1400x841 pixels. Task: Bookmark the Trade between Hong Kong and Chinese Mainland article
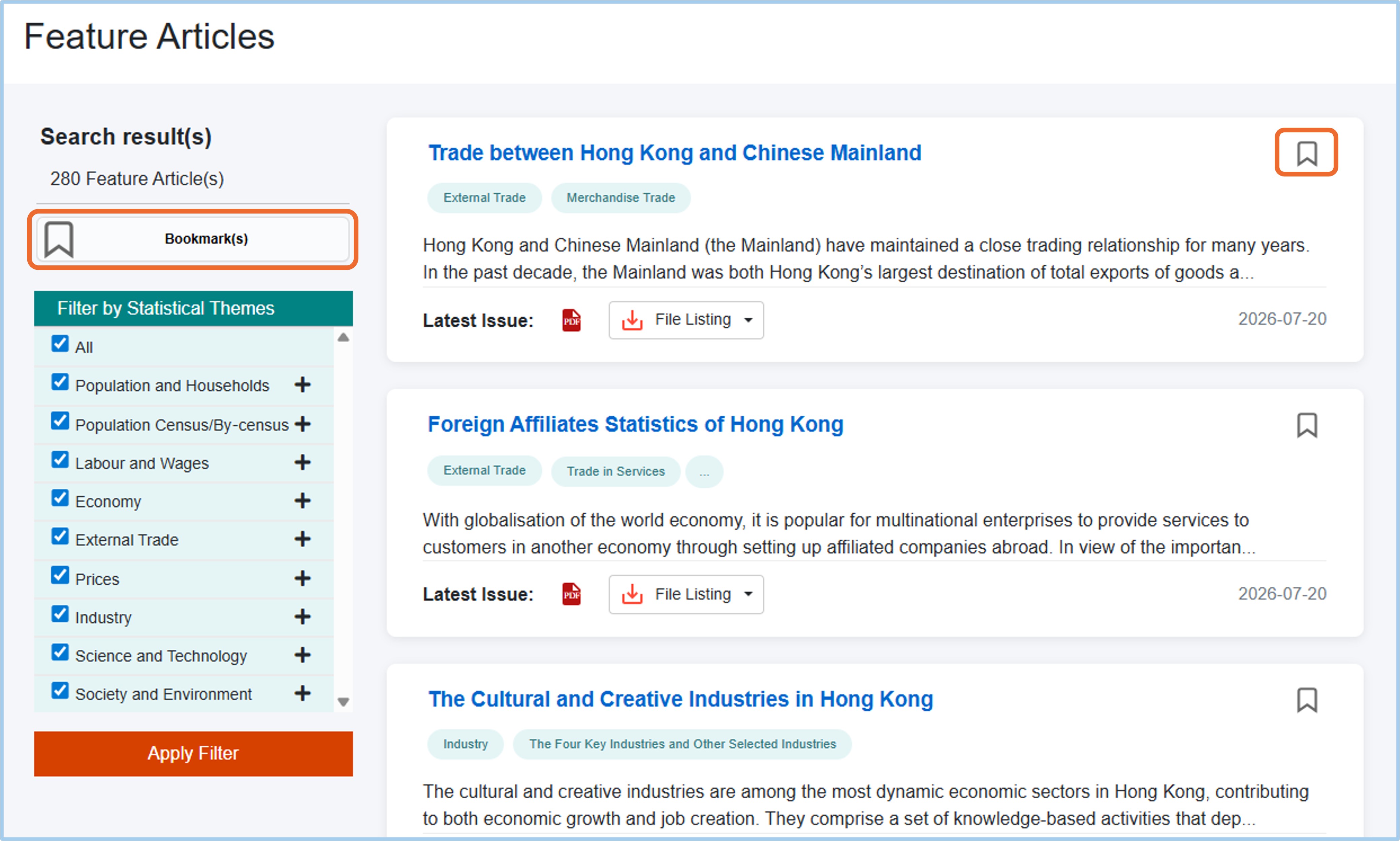pos(1306,153)
